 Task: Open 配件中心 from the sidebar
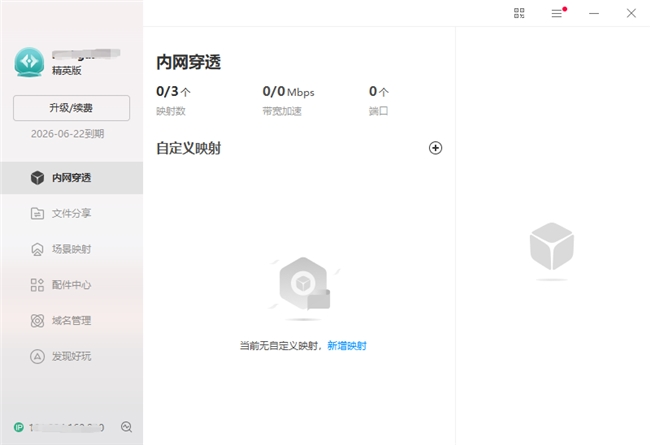point(71,285)
